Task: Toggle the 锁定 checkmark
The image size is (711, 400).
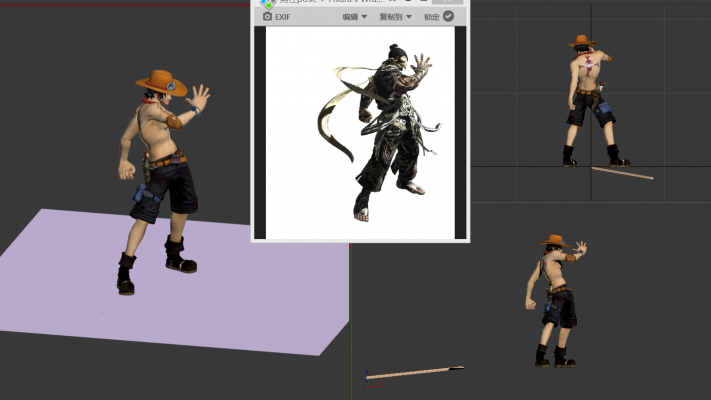Action: click(448, 17)
